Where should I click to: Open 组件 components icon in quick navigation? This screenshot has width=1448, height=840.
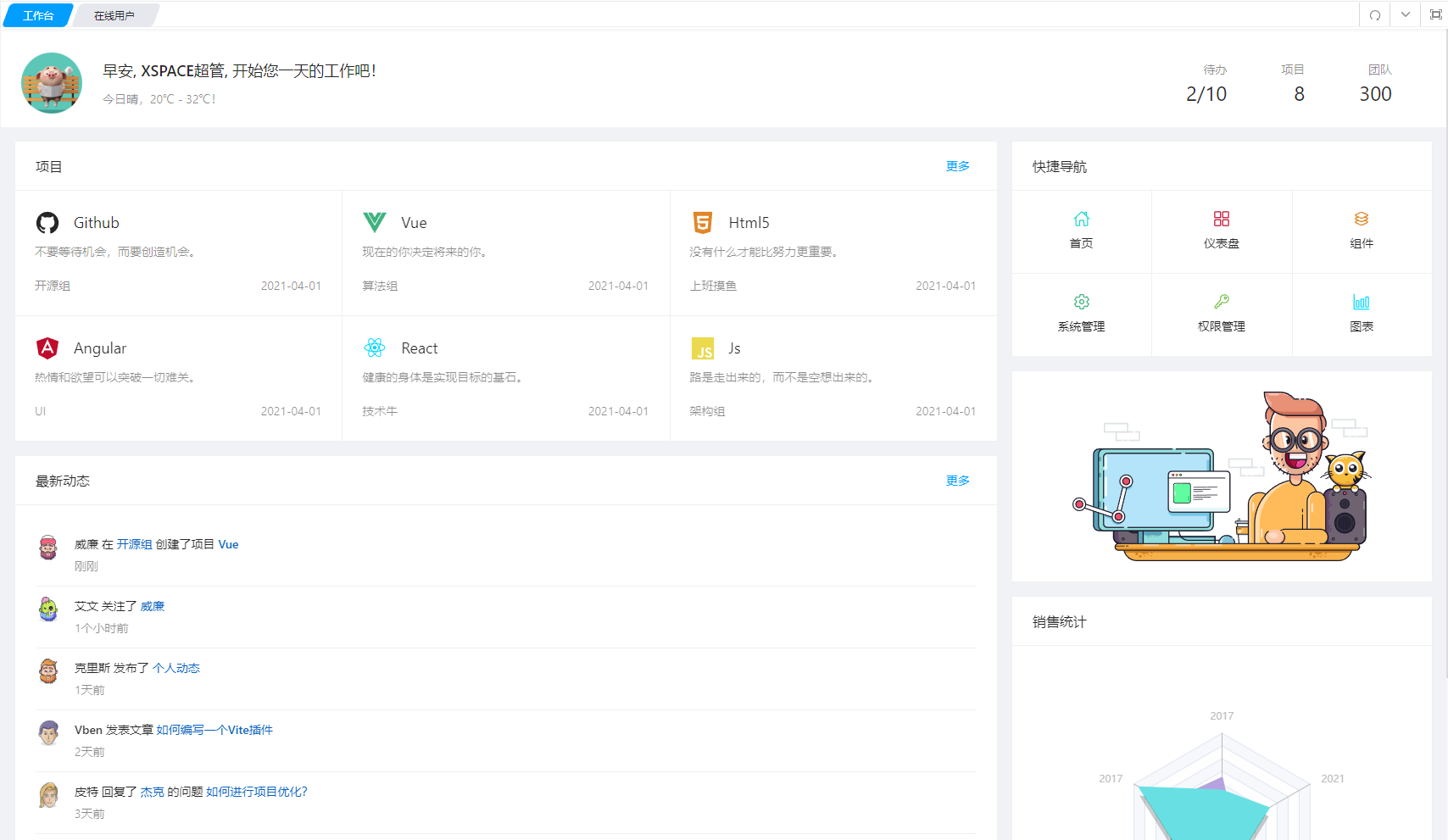(x=1362, y=219)
